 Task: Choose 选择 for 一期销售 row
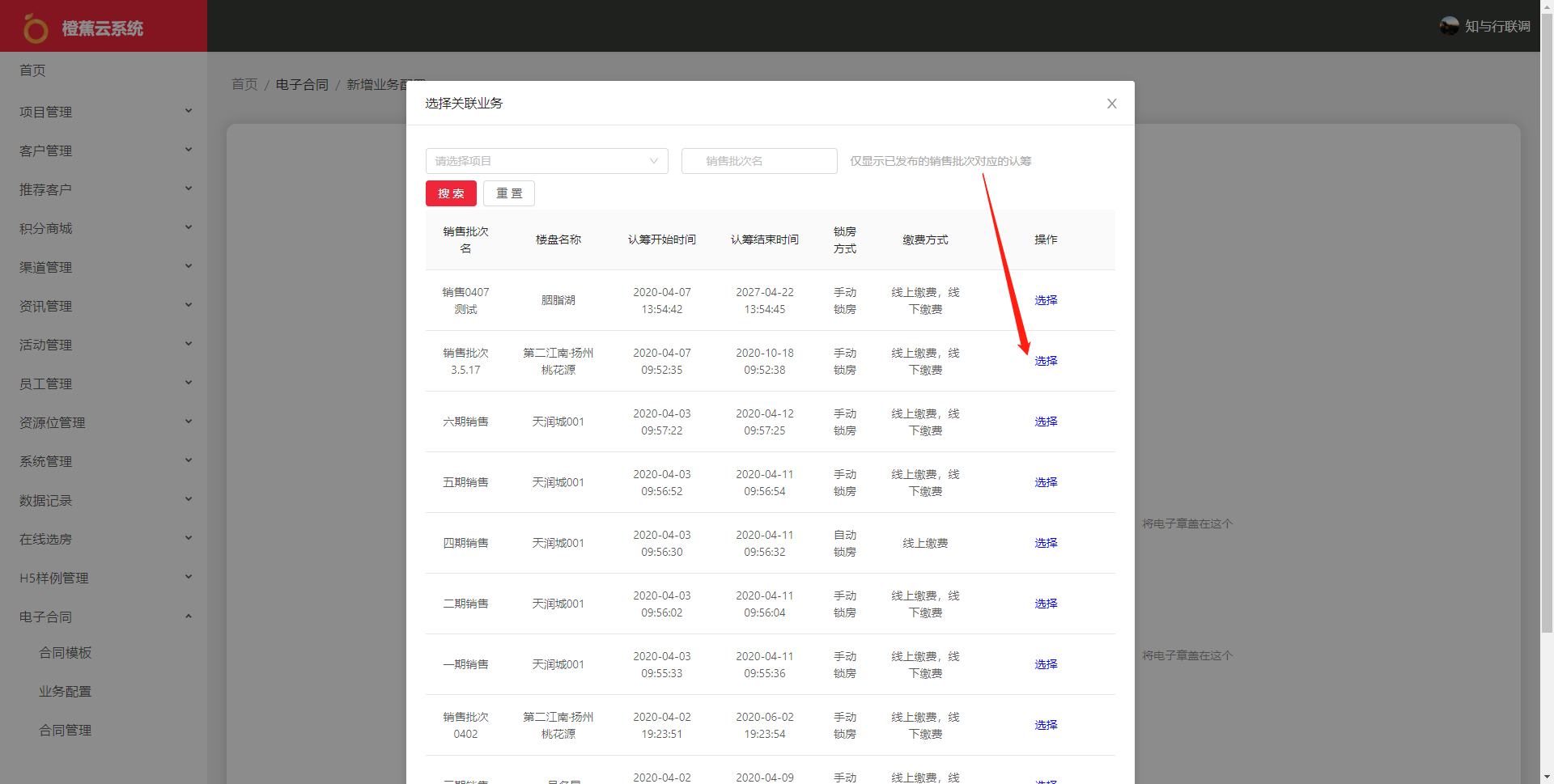pyautogui.click(x=1046, y=664)
